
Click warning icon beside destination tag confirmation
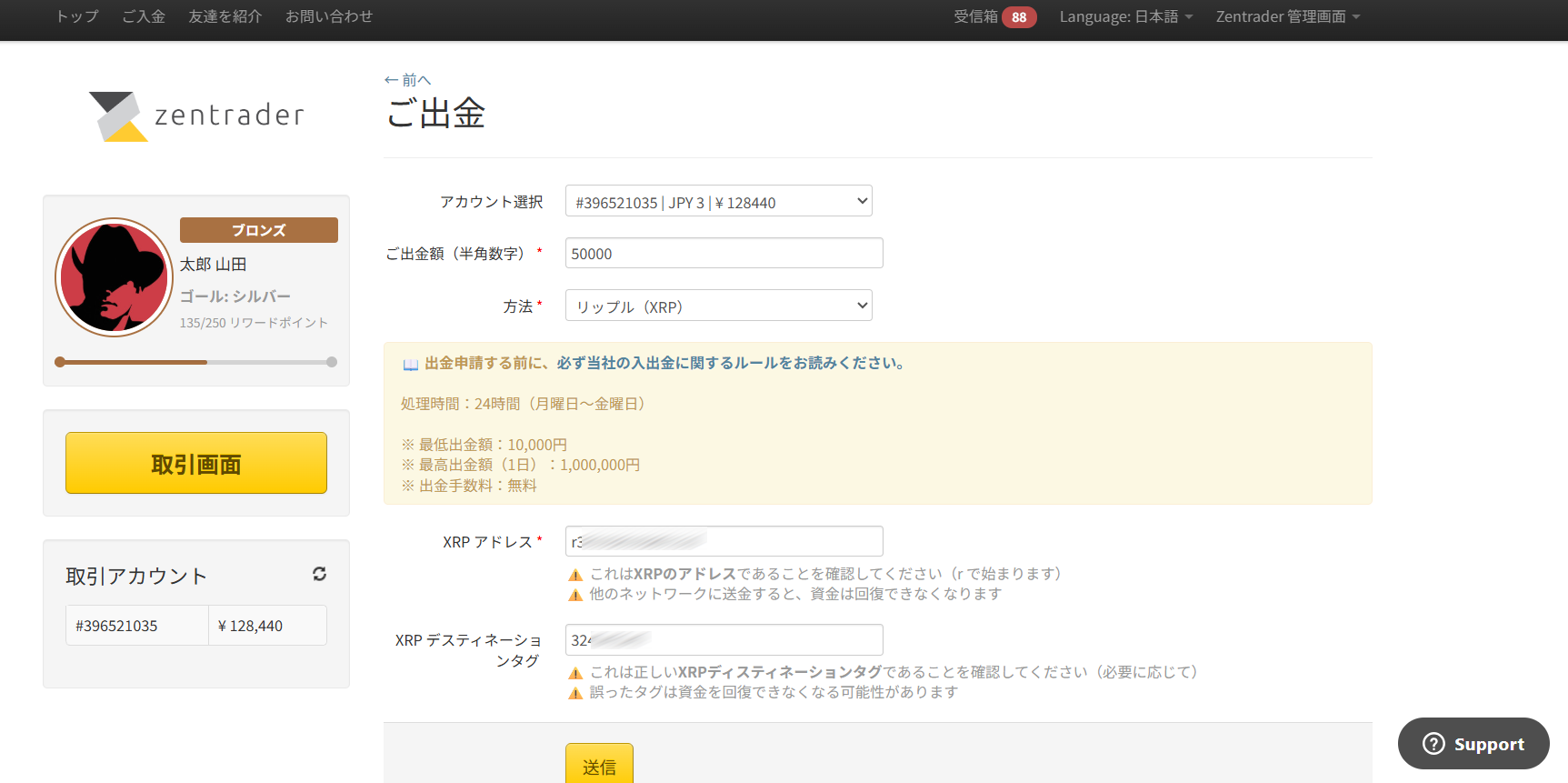click(x=575, y=673)
